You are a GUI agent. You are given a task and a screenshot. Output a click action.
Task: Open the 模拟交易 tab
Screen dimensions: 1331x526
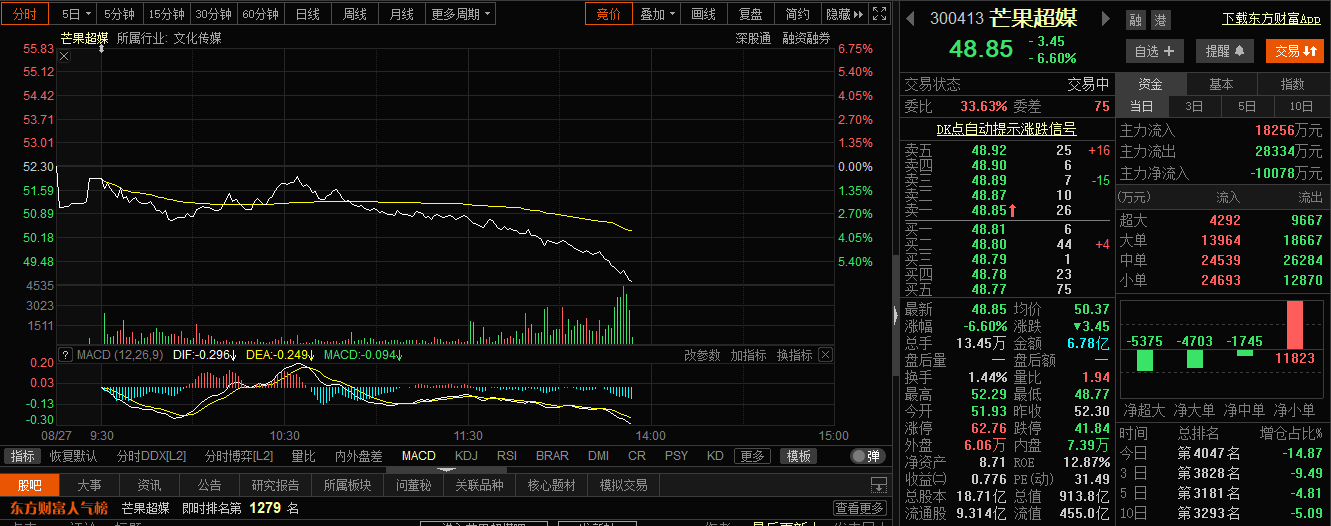(623, 485)
